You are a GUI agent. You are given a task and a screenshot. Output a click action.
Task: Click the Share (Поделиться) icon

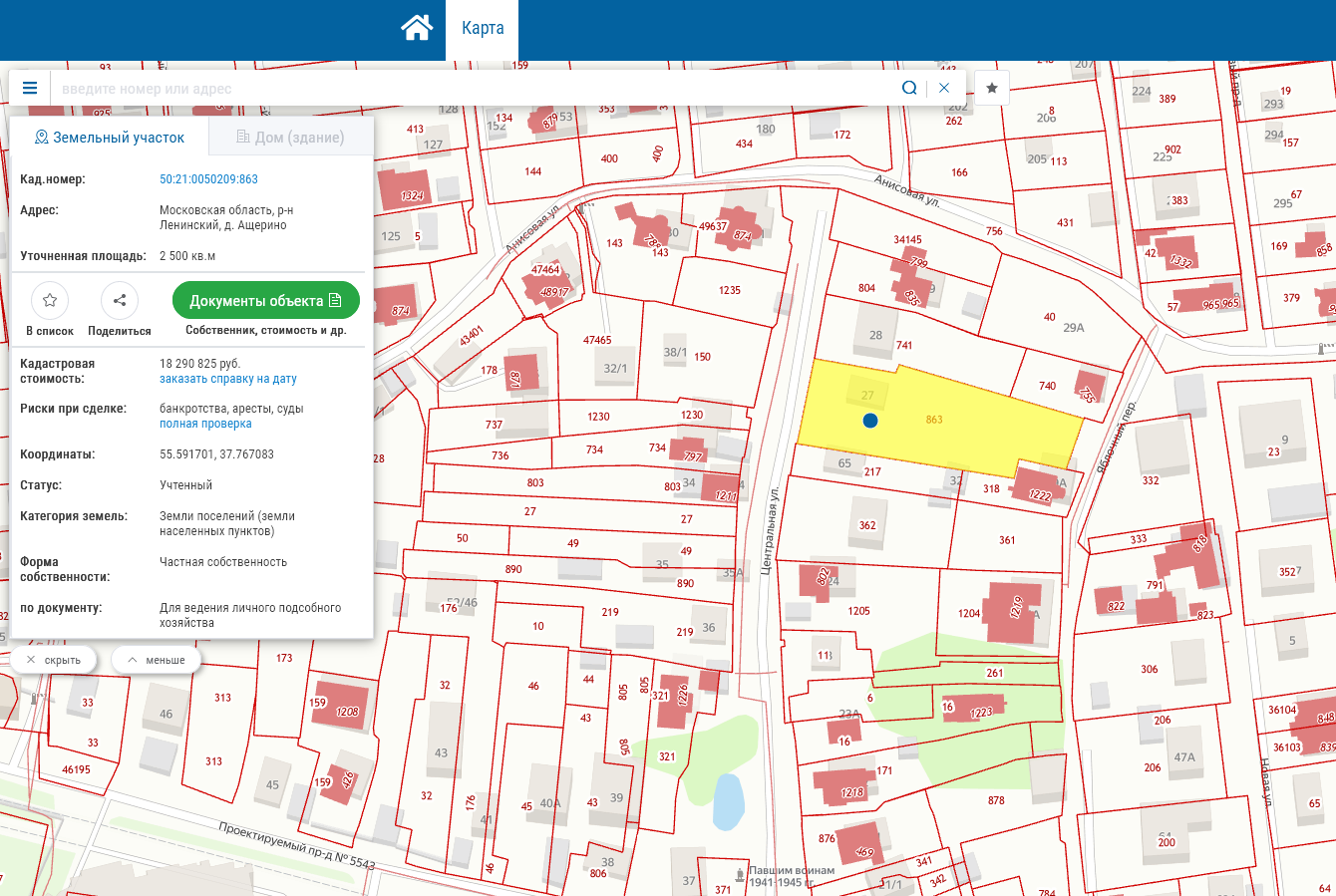tap(120, 300)
